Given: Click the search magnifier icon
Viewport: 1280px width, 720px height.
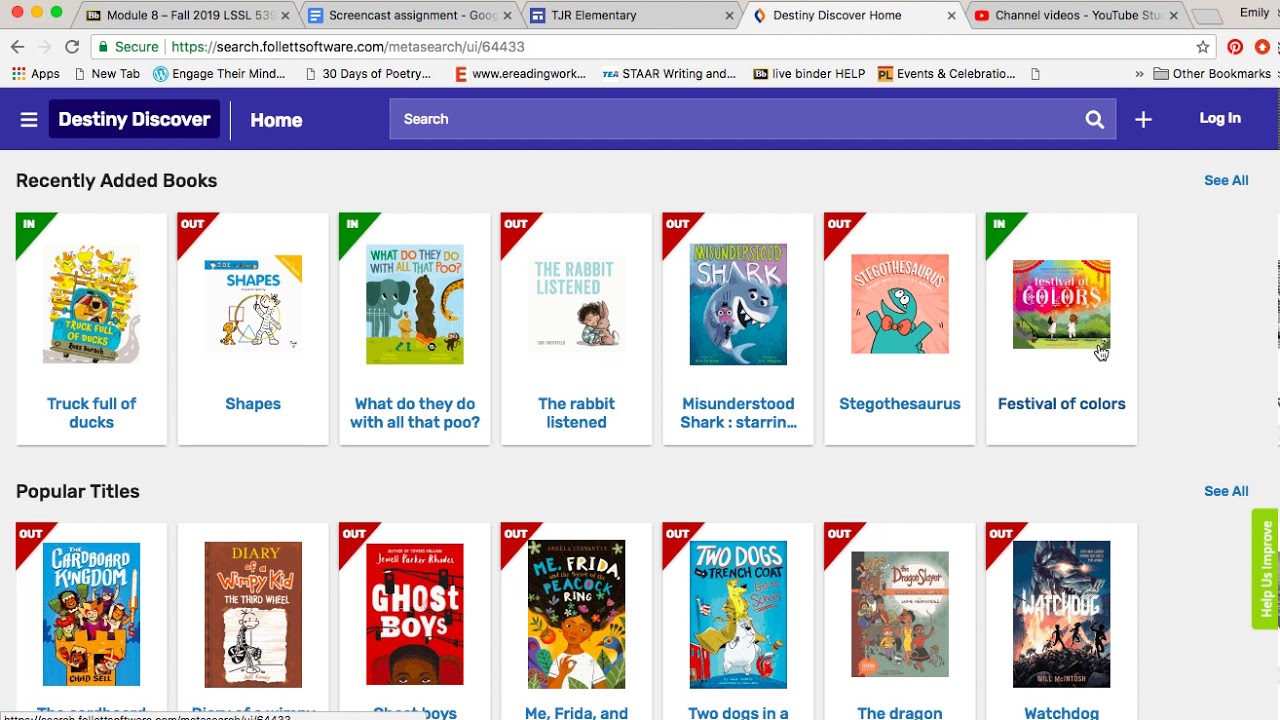Looking at the screenshot, I should tap(1095, 120).
